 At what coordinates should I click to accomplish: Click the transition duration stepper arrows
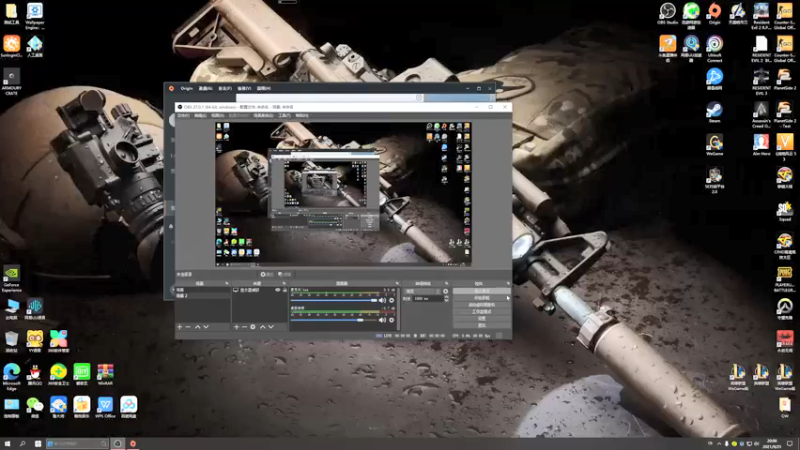click(x=446, y=298)
